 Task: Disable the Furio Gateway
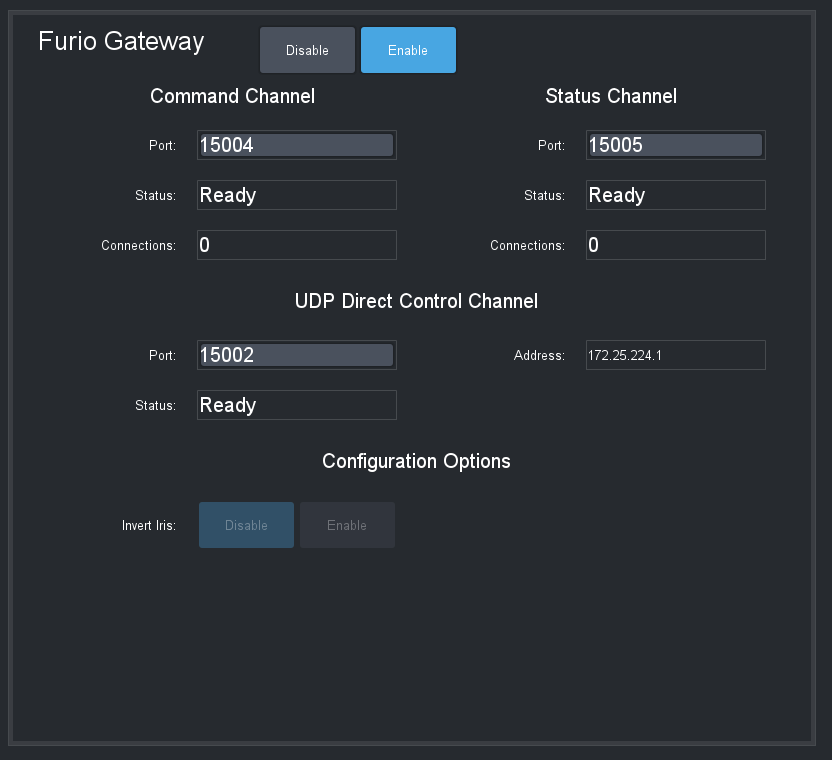point(307,49)
